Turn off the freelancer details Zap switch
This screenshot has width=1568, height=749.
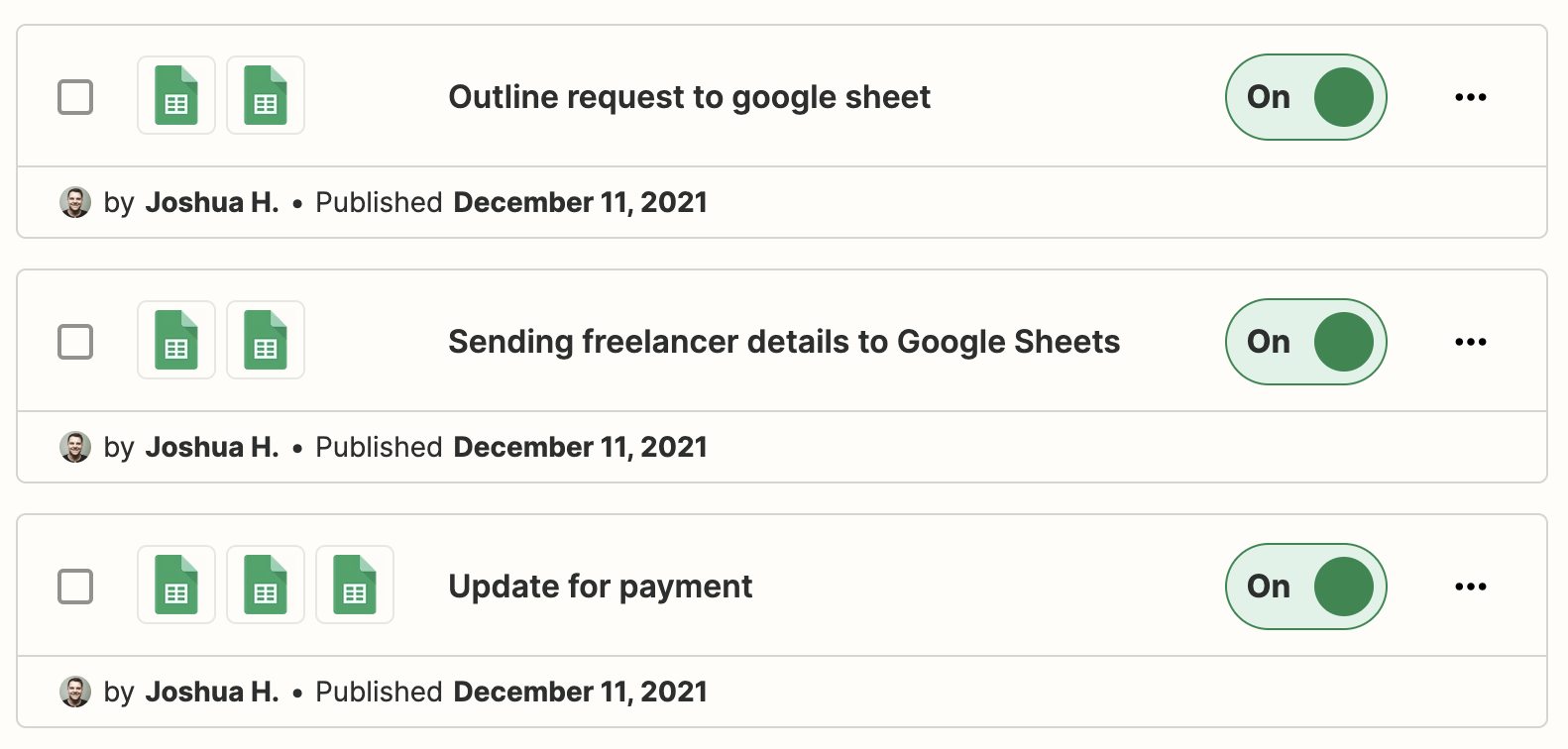point(1306,342)
